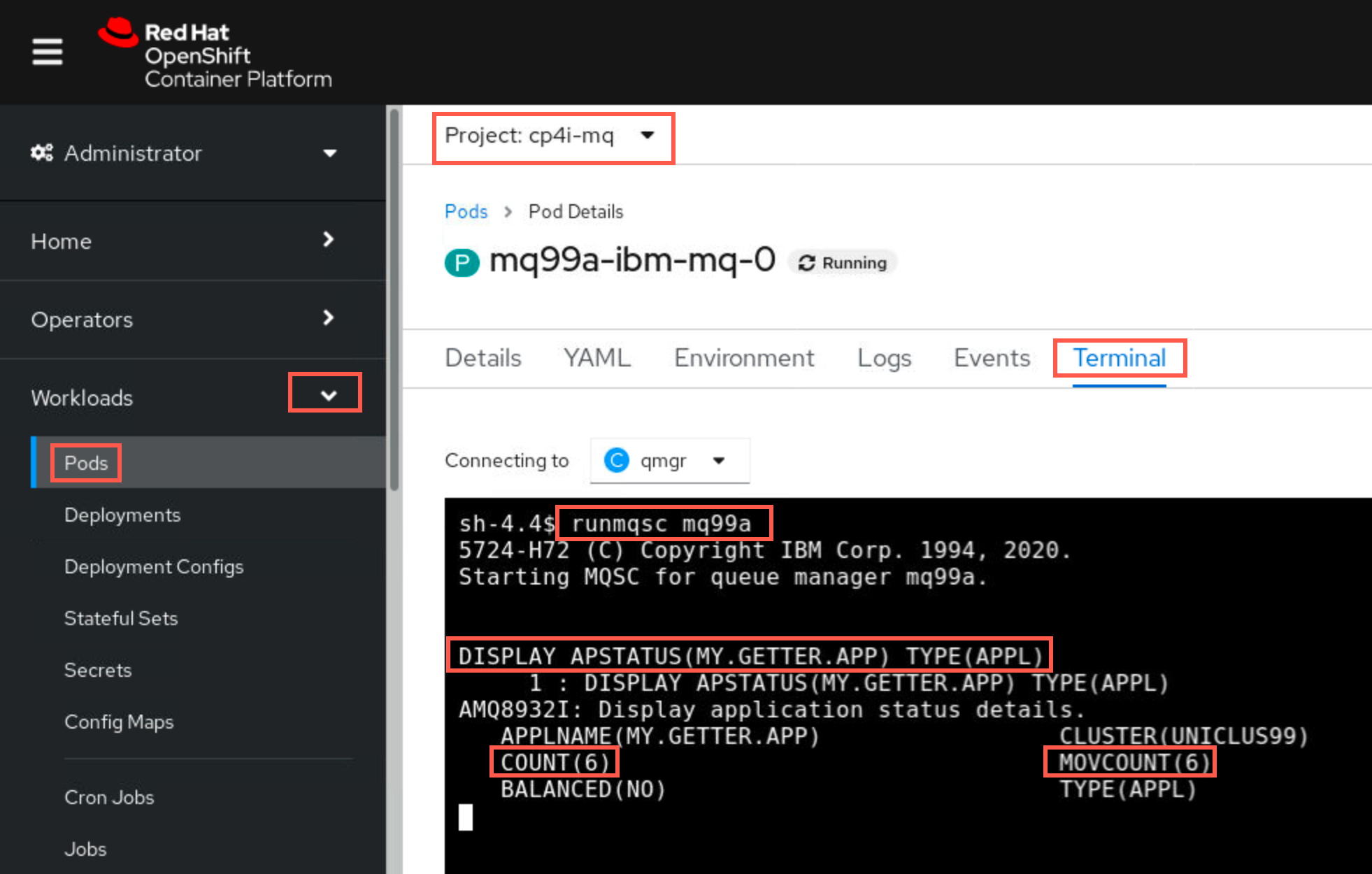The height and width of the screenshot is (874, 1372).
Task: Switch to the Logs tab
Action: 884,358
